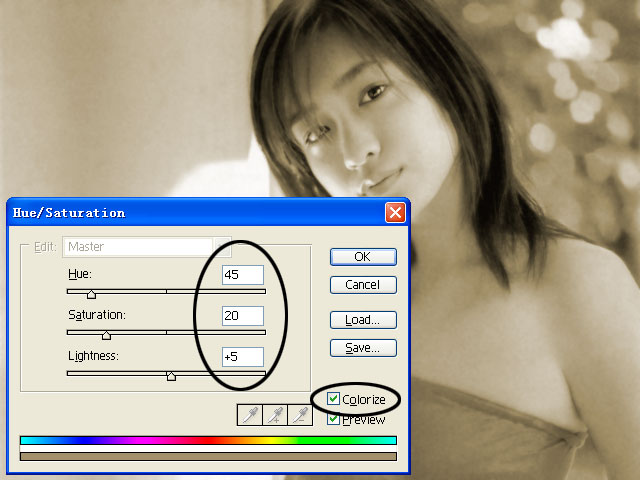
Task: Select the add to sample eyedropper
Action: (275, 415)
